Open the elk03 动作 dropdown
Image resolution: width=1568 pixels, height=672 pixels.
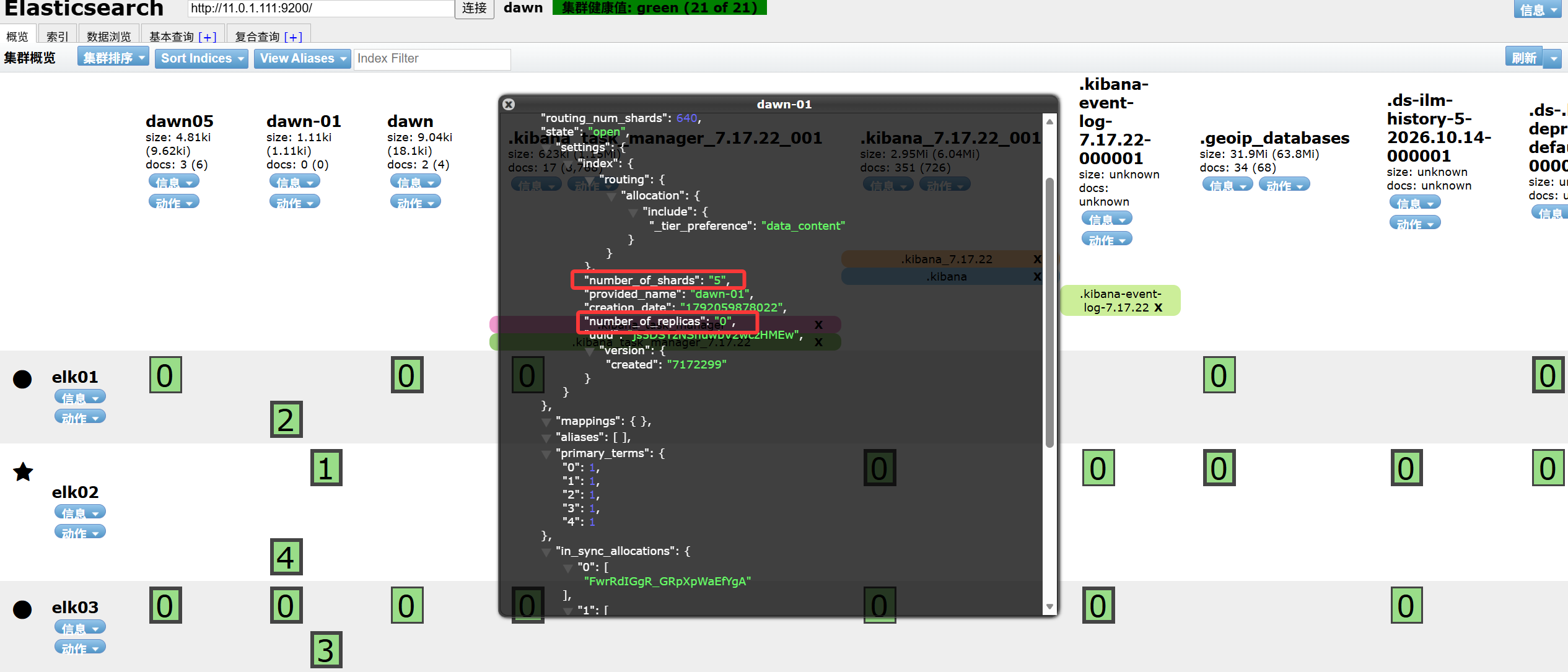coord(80,647)
